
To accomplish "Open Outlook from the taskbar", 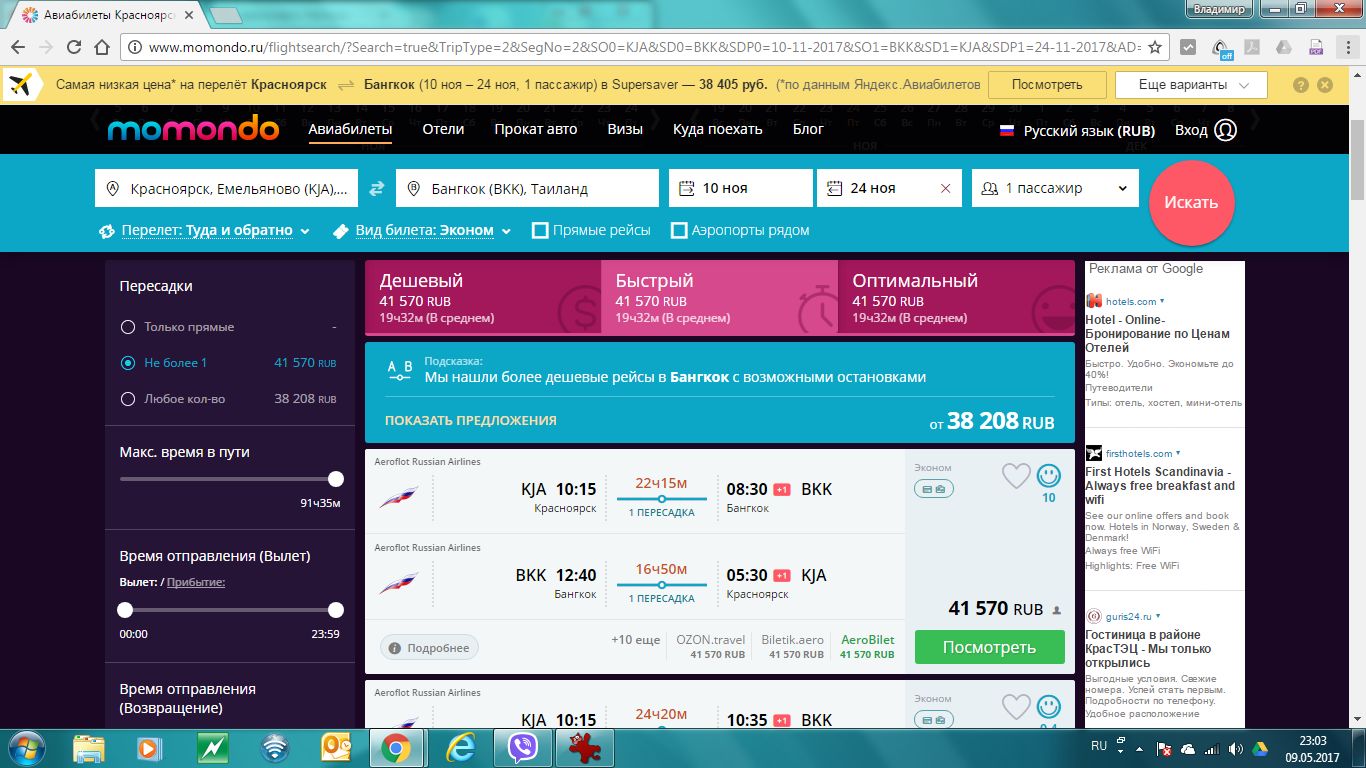I will [336, 747].
